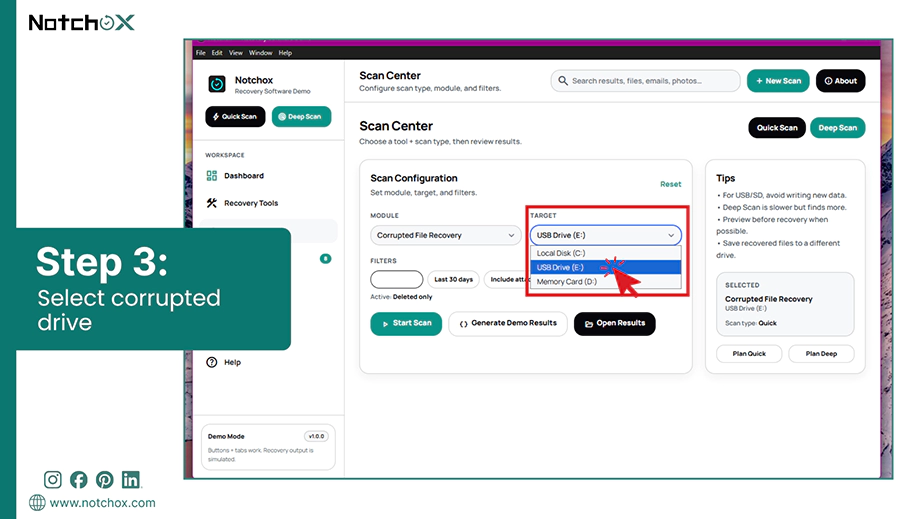This screenshot has height=519, width=922.
Task: Choose Memory Card (D:) from the target list
Action: [x=606, y=282]
